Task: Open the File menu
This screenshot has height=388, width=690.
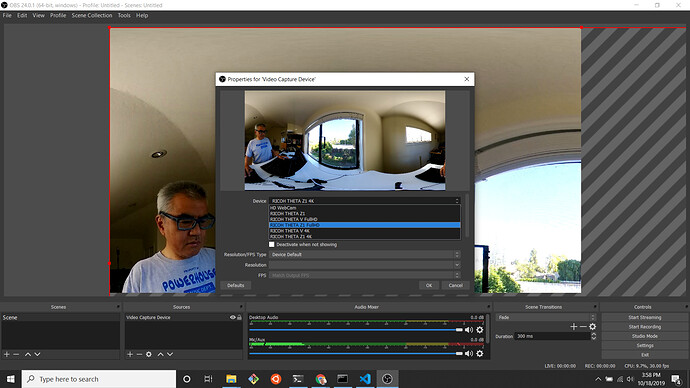Action: (x=7, y=15)
